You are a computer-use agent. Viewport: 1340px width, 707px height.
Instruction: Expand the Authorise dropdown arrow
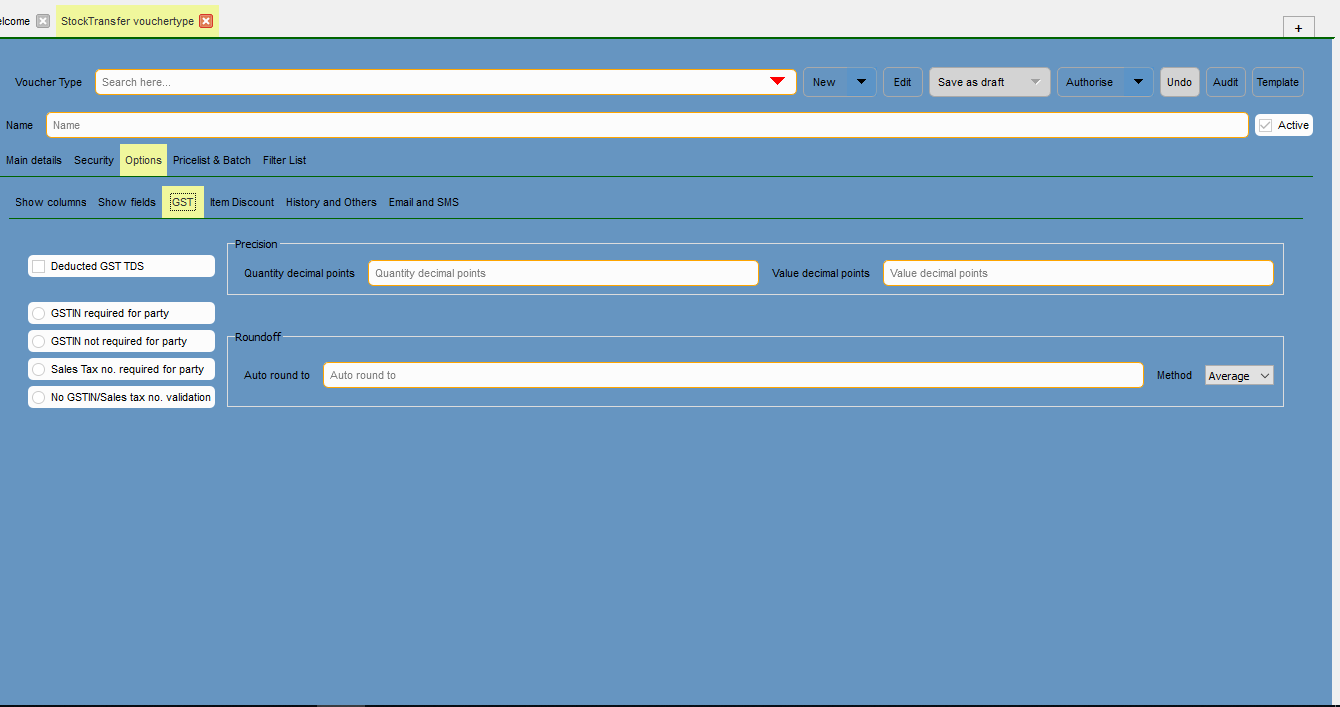coord(1137,82)
